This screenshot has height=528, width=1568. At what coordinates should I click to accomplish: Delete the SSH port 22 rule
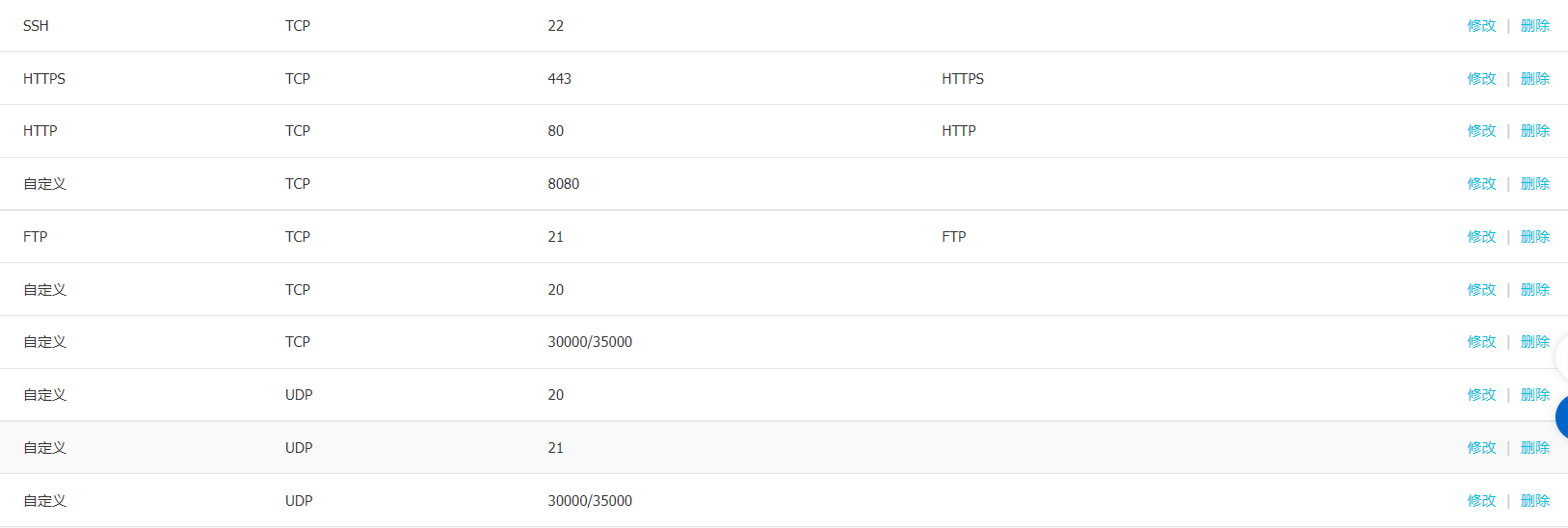(x=1535, y=26)
